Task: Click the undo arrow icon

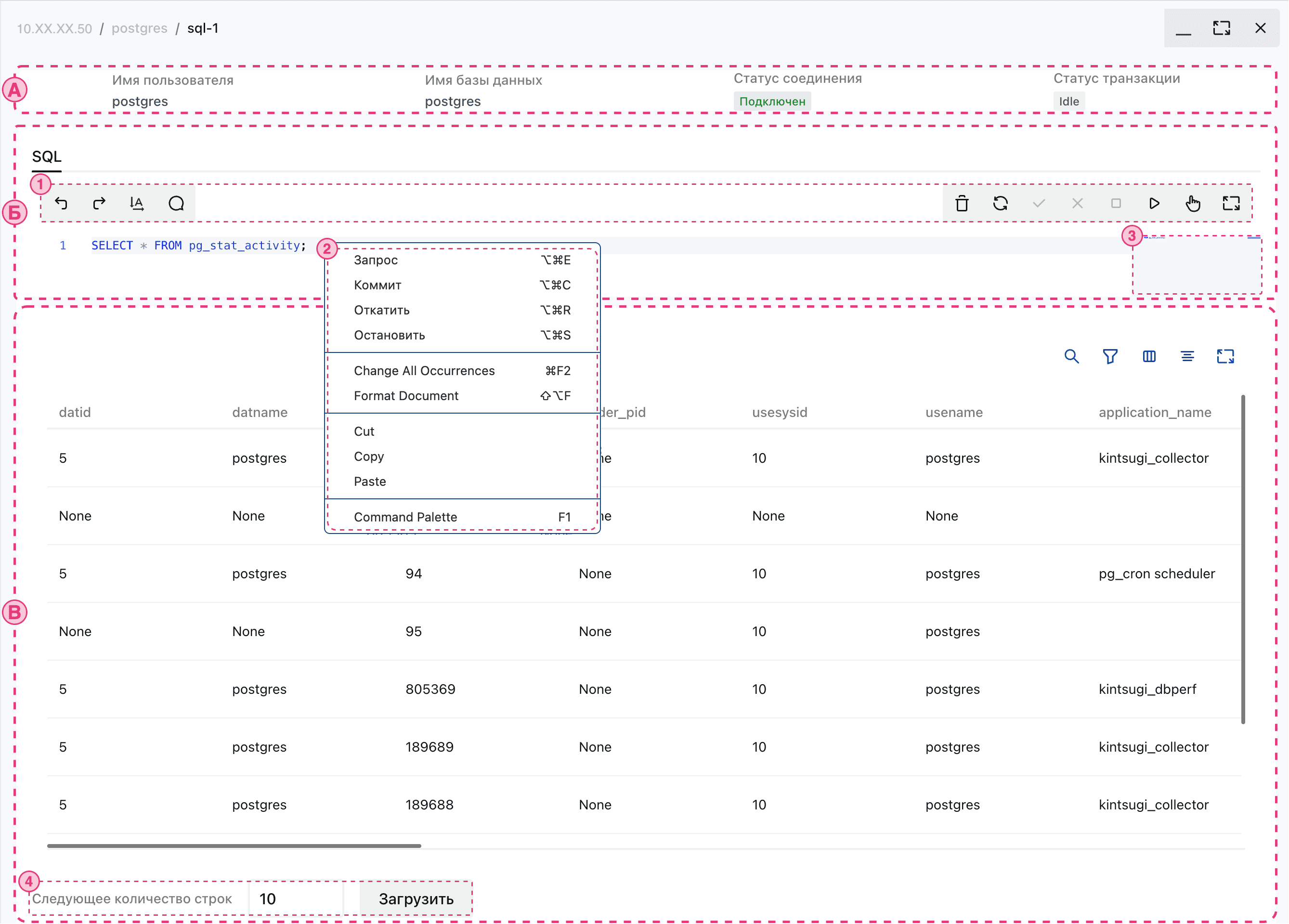Action: (61, 204)
